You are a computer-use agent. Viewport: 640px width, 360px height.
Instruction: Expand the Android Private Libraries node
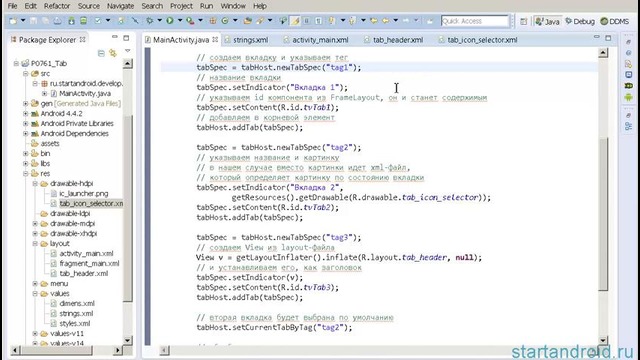click(x=26, y=124)
